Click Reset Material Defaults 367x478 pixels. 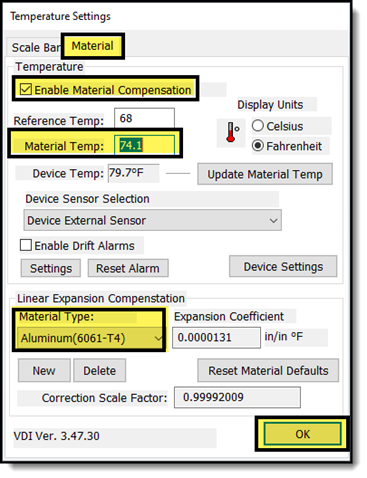268,370
